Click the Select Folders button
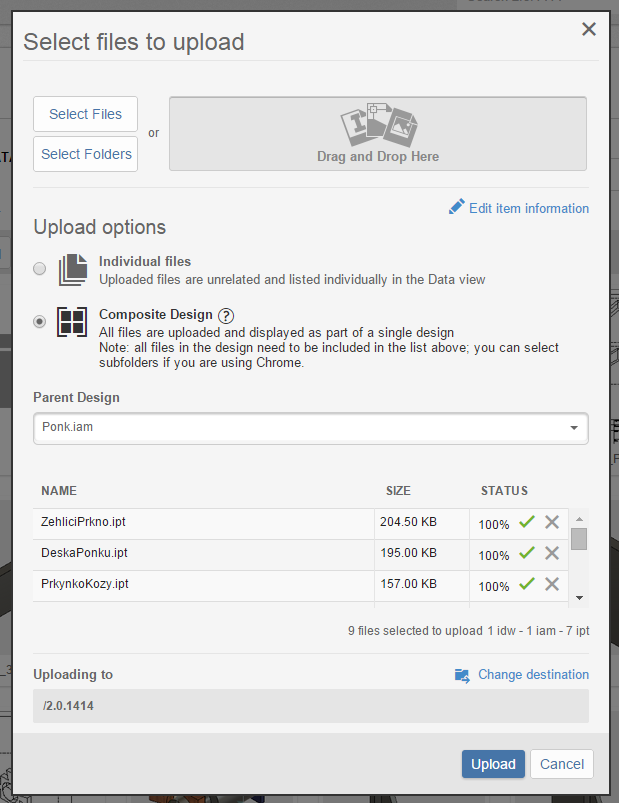The image size is (619, 803). click(85, 154)
